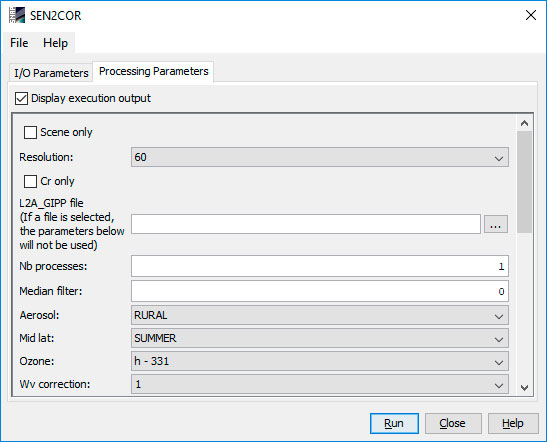Focus the Nb processes input field
The width and height of the screenshot is (547, 442).
point(320,266)
